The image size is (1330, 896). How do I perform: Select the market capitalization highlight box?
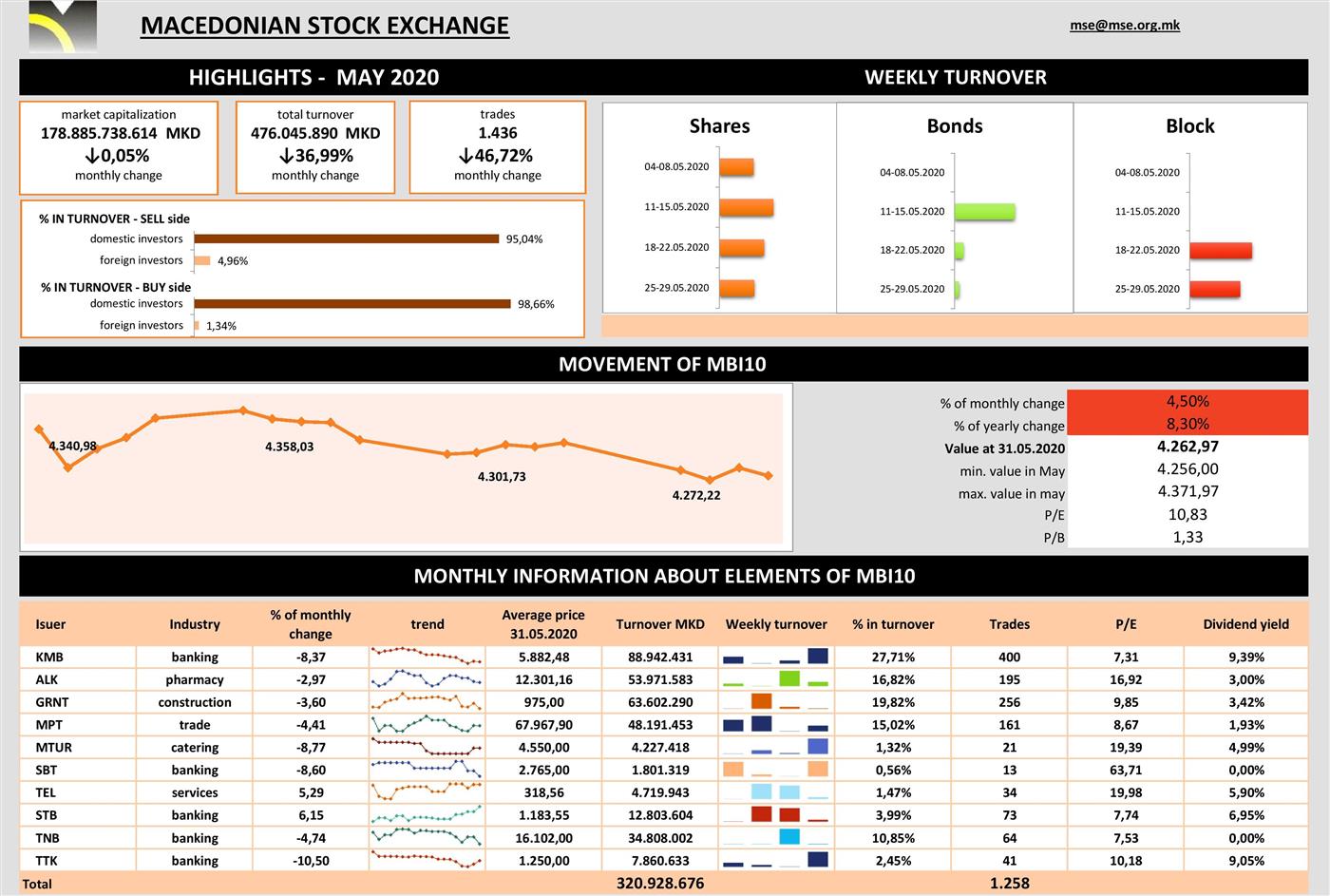click(x=119, y=146)
